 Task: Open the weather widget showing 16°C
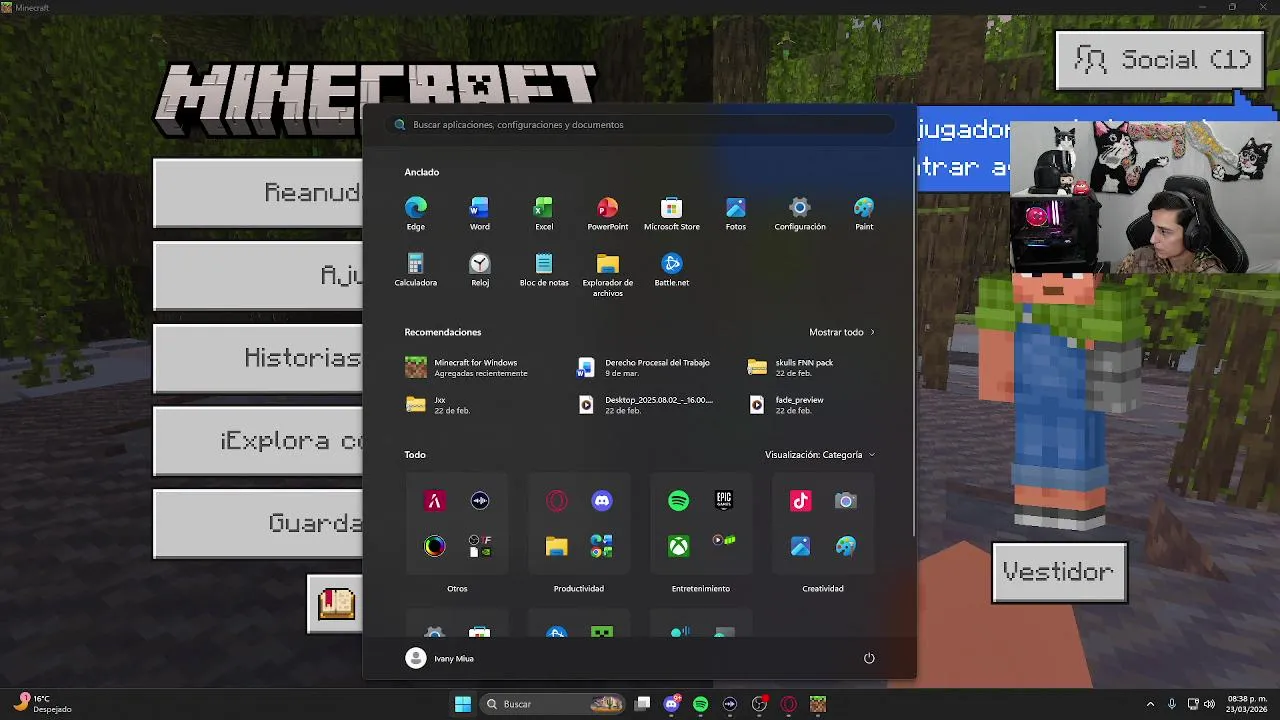(x=42, y=704)
